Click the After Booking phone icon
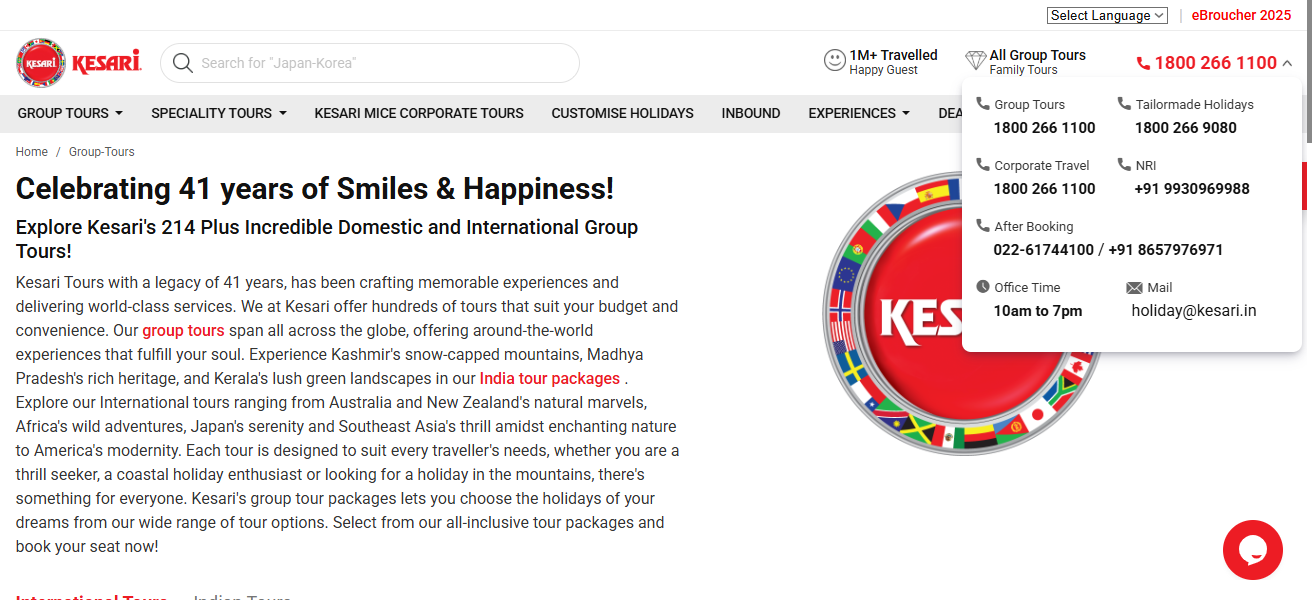Viewport: 1312px width, 600px height. tap(985, 226)
